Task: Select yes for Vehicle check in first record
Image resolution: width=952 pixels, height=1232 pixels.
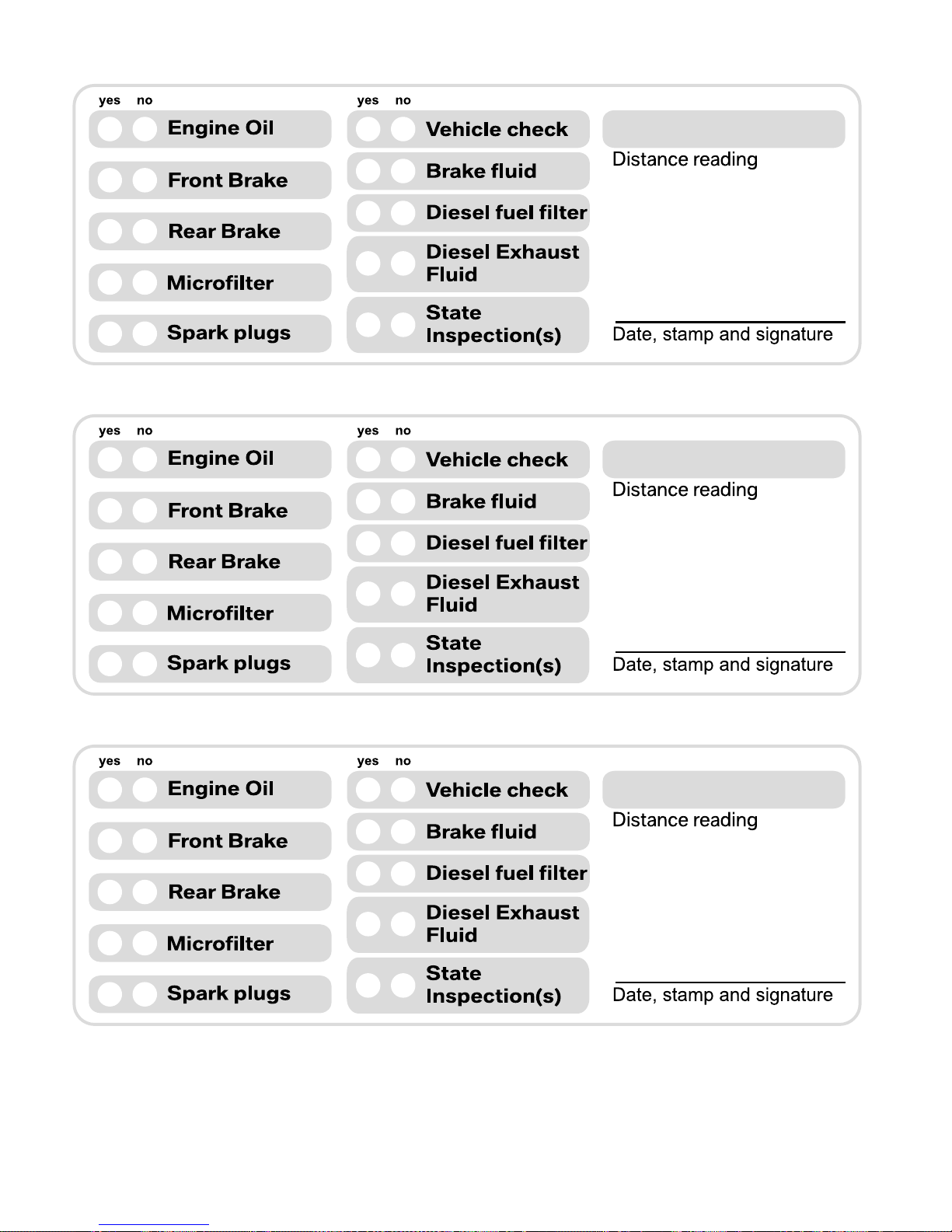Action: pyautogui.click(x=368, y=129)
